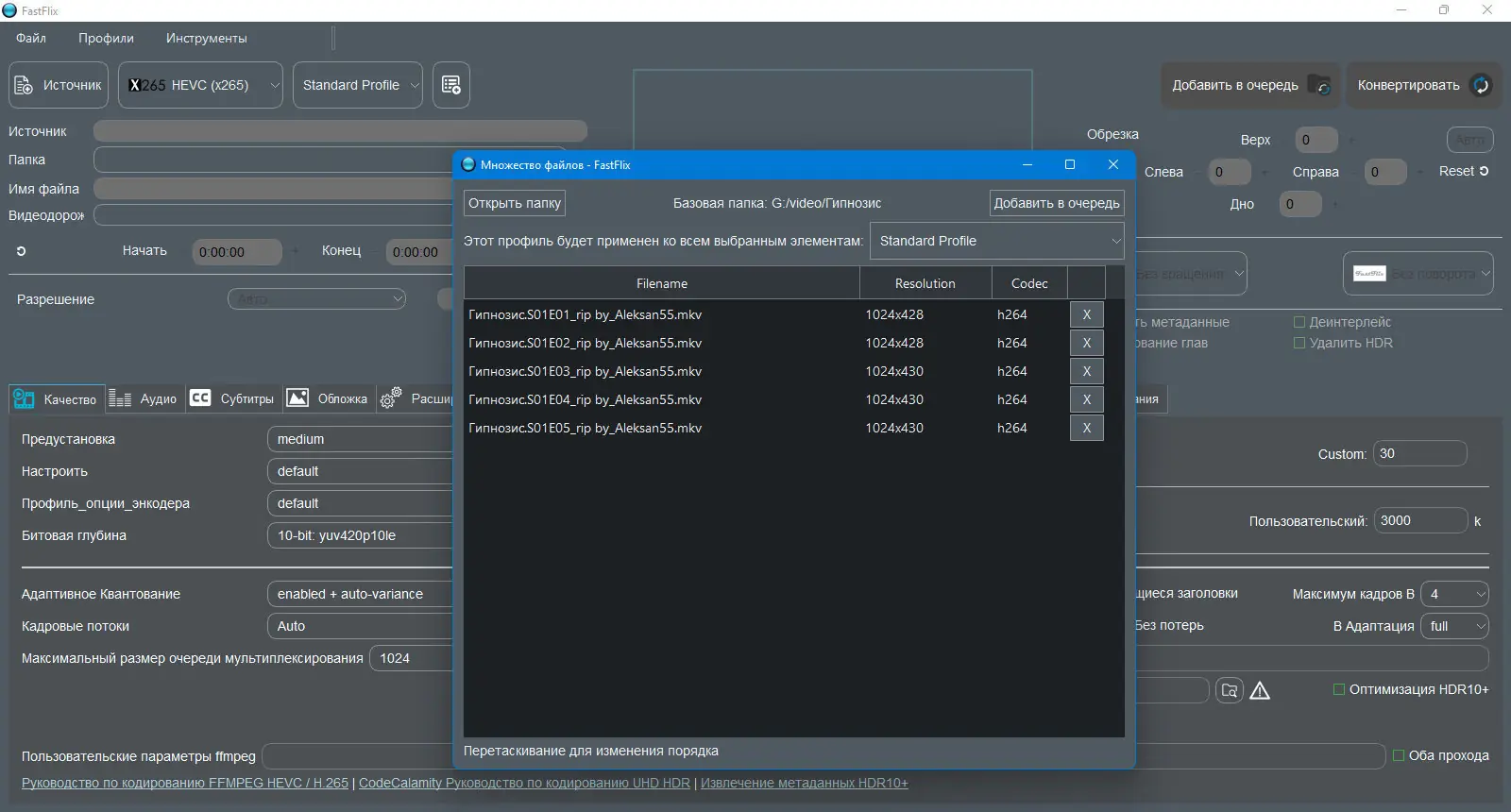Select file Гипнозис.S01E05_rip by_Aleksan55.mkv
This screenshot has height=812, width=1511.
coord(585,428)
